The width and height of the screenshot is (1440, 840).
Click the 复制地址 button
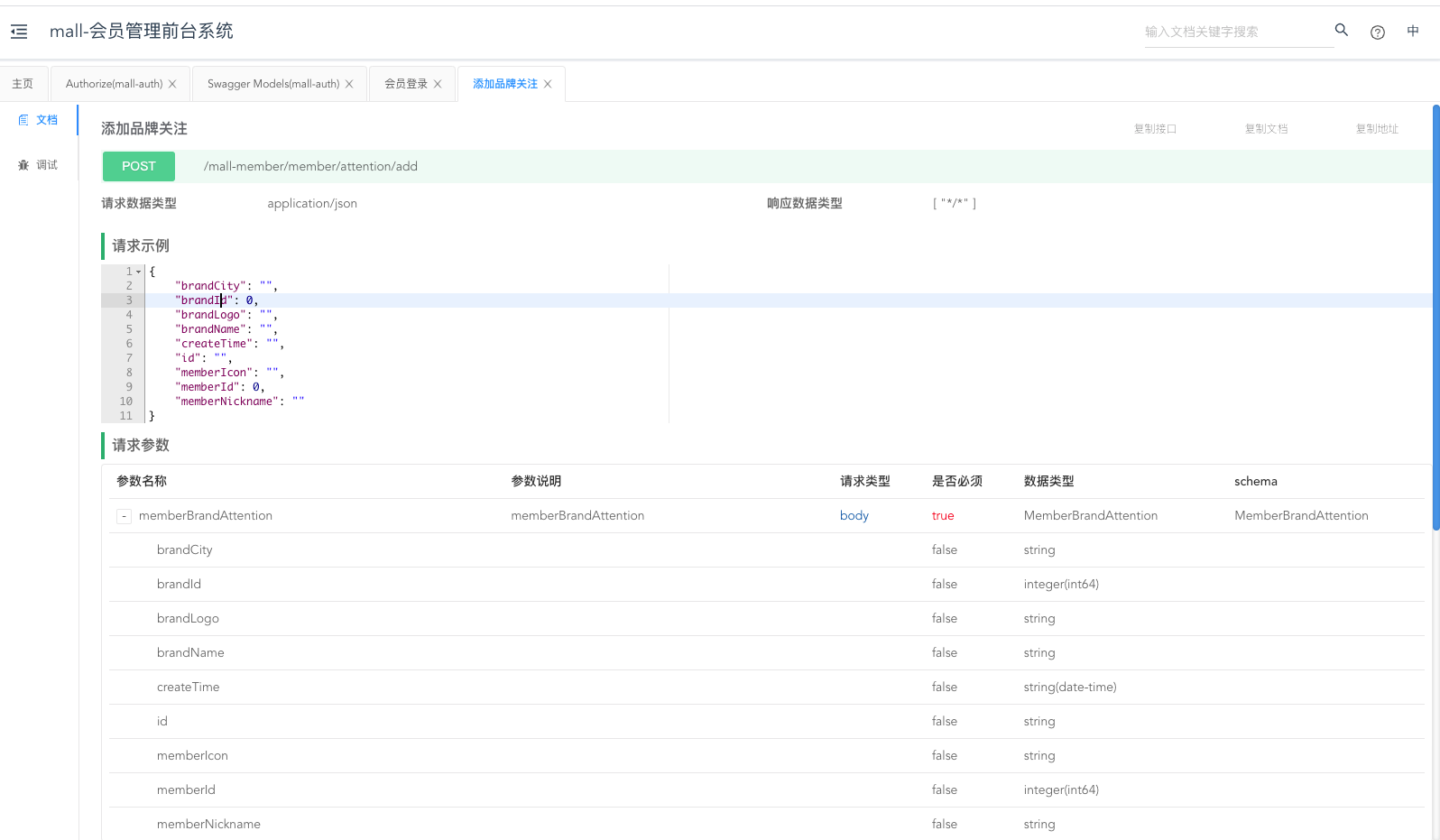1378,129
